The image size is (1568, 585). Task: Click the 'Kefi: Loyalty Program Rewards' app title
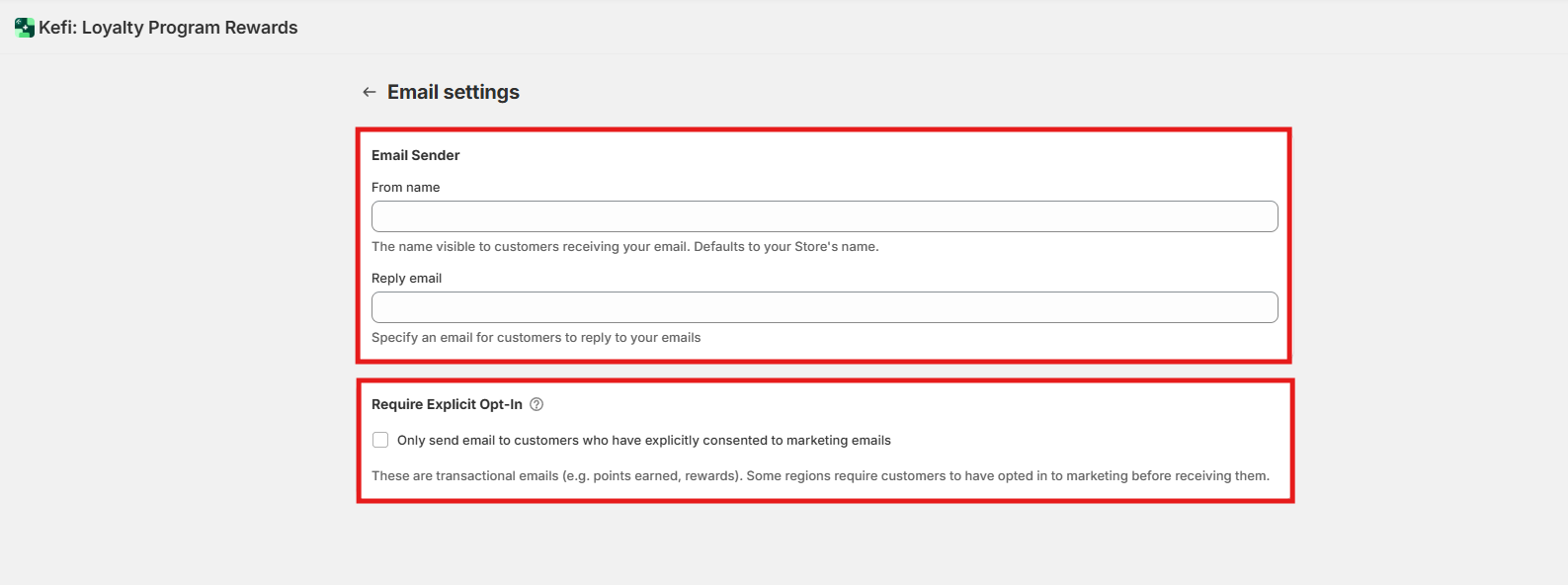coord(168,28)
